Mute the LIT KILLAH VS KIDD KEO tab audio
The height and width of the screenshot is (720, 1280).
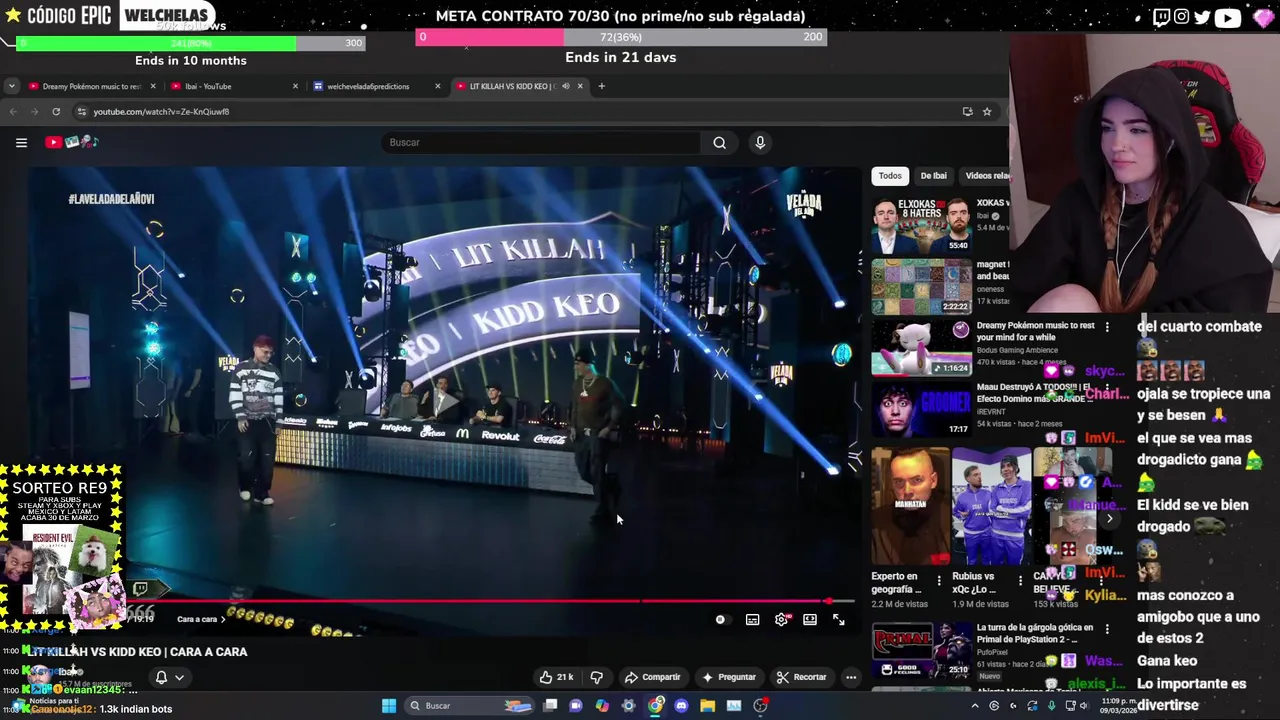coord(565,86)
